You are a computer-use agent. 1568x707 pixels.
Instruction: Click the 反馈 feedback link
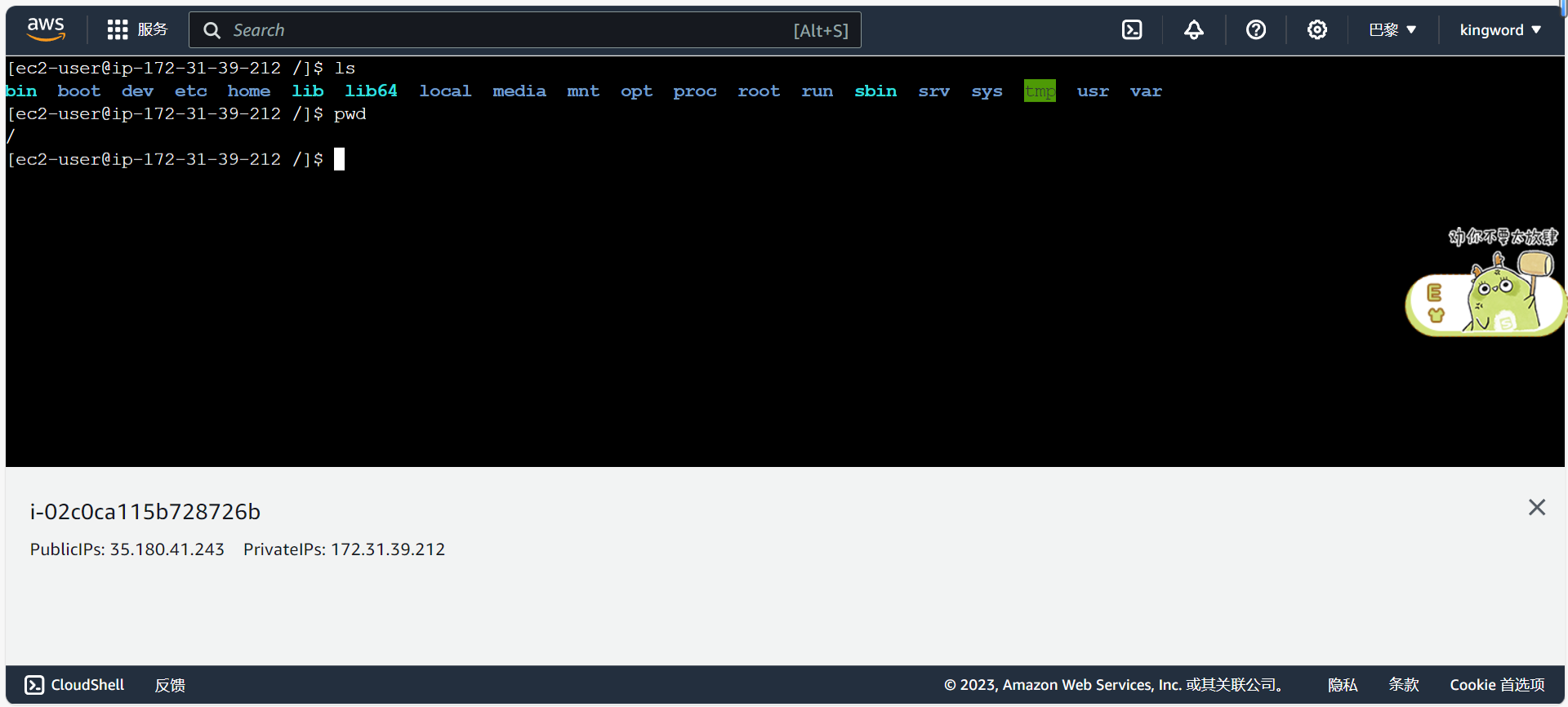(170, 685)
